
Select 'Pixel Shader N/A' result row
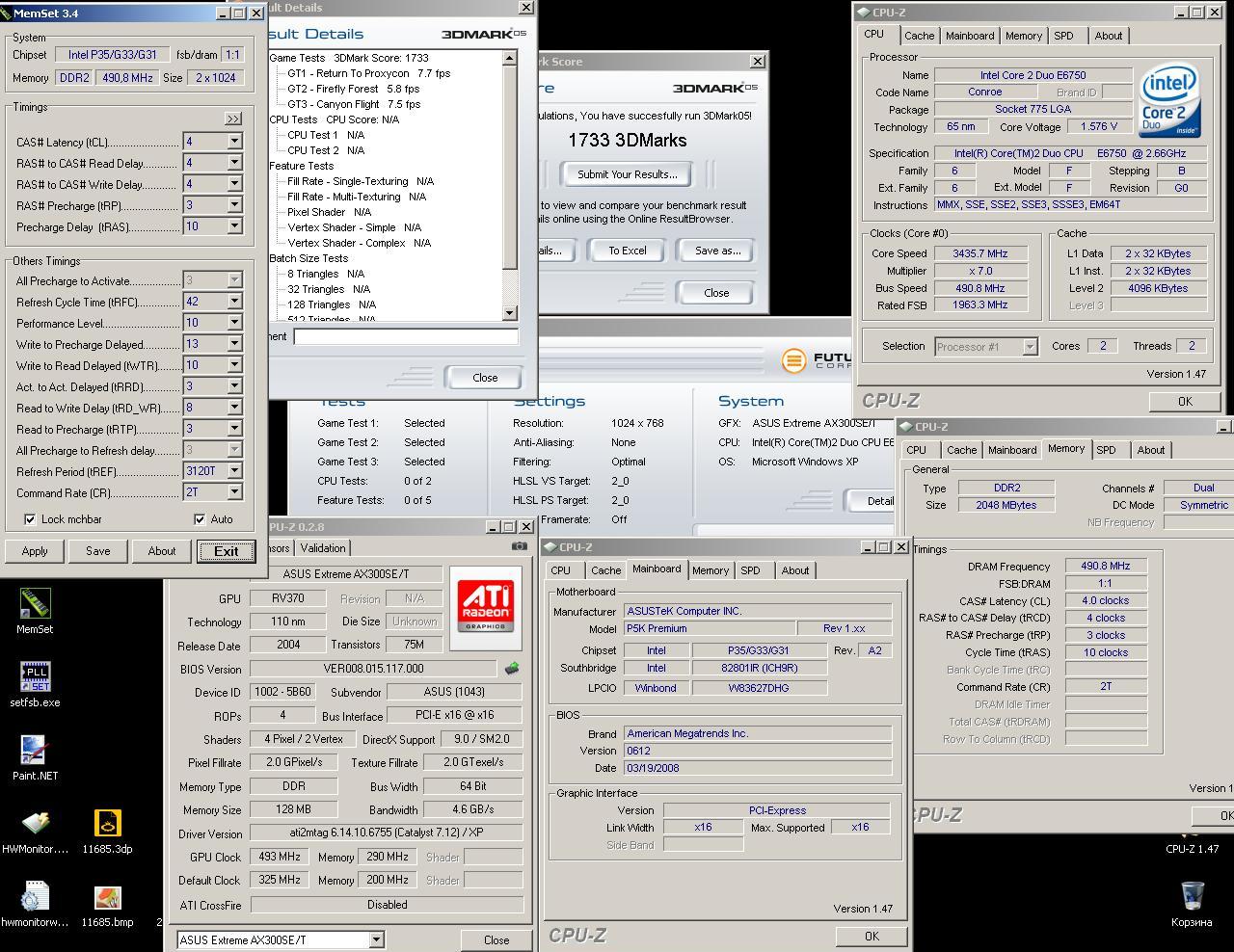(x=330, y=212)
